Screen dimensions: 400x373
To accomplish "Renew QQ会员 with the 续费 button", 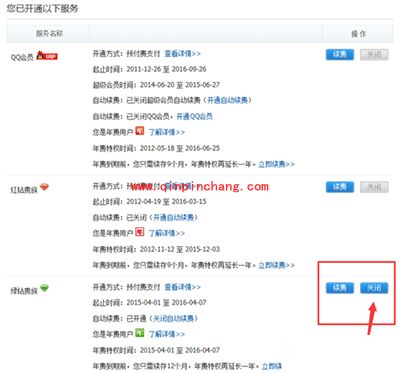I will point(340,54).
